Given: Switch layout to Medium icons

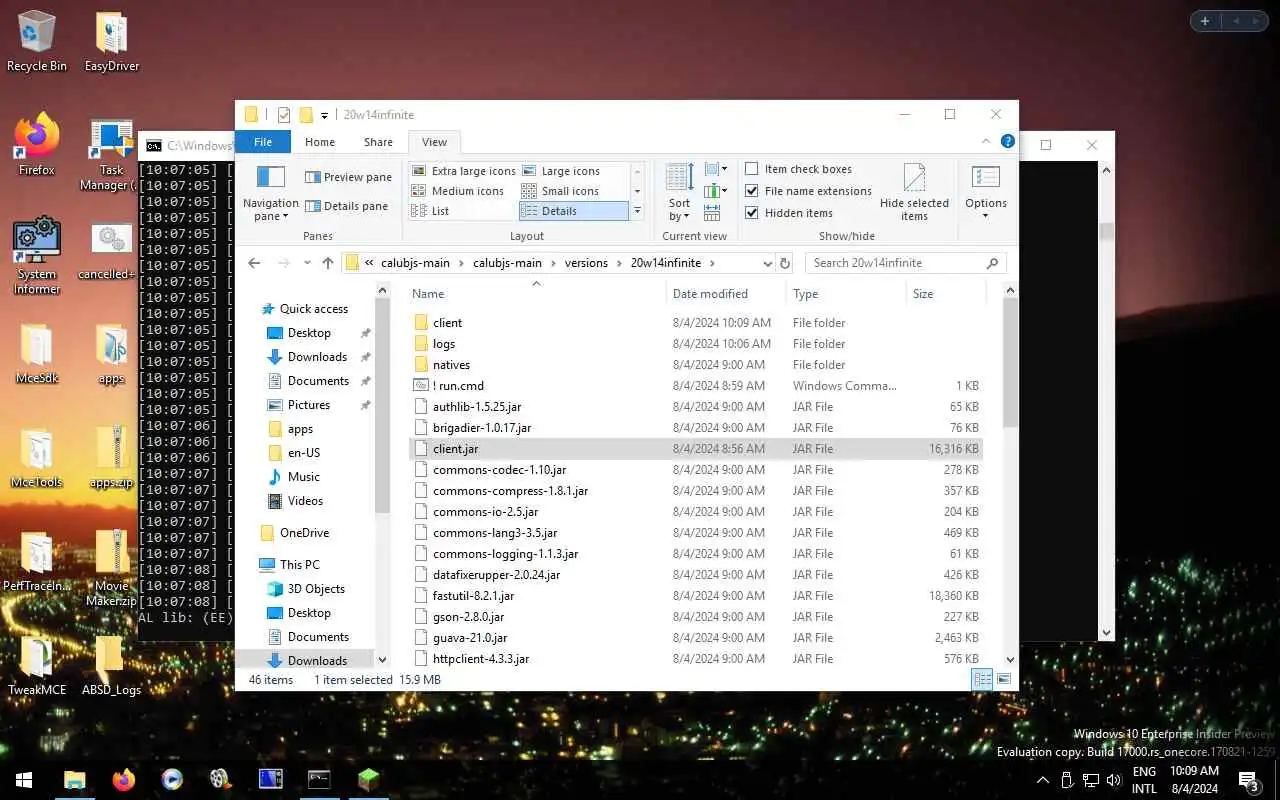Looking at the screenshot, I should [x=458, y=191].
